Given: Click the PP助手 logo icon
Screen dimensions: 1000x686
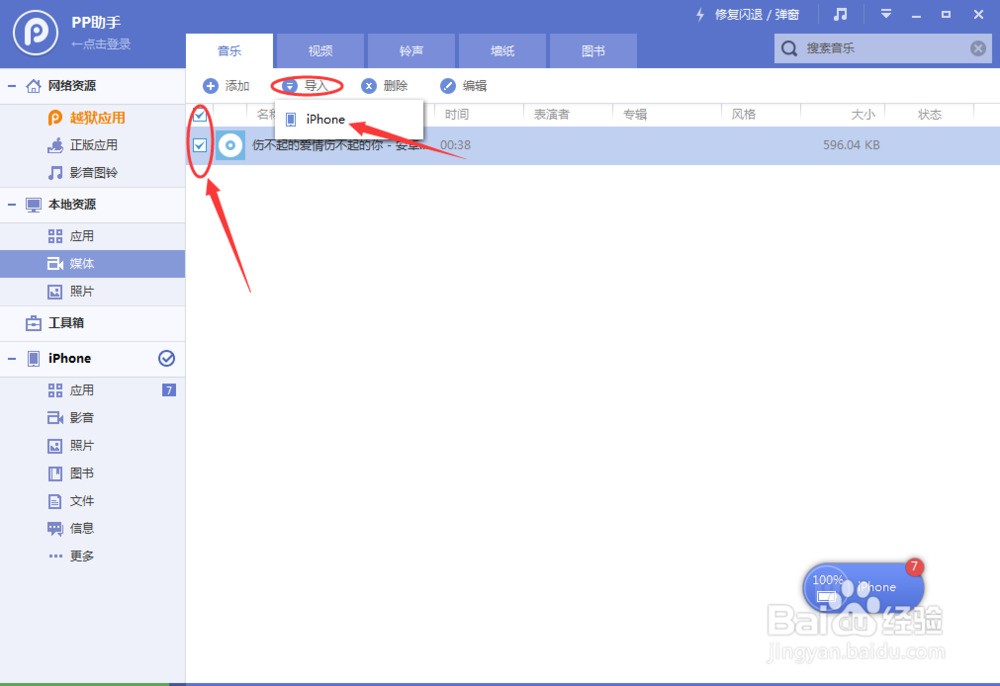Looking at the screenshot, I should coord(36,33).
